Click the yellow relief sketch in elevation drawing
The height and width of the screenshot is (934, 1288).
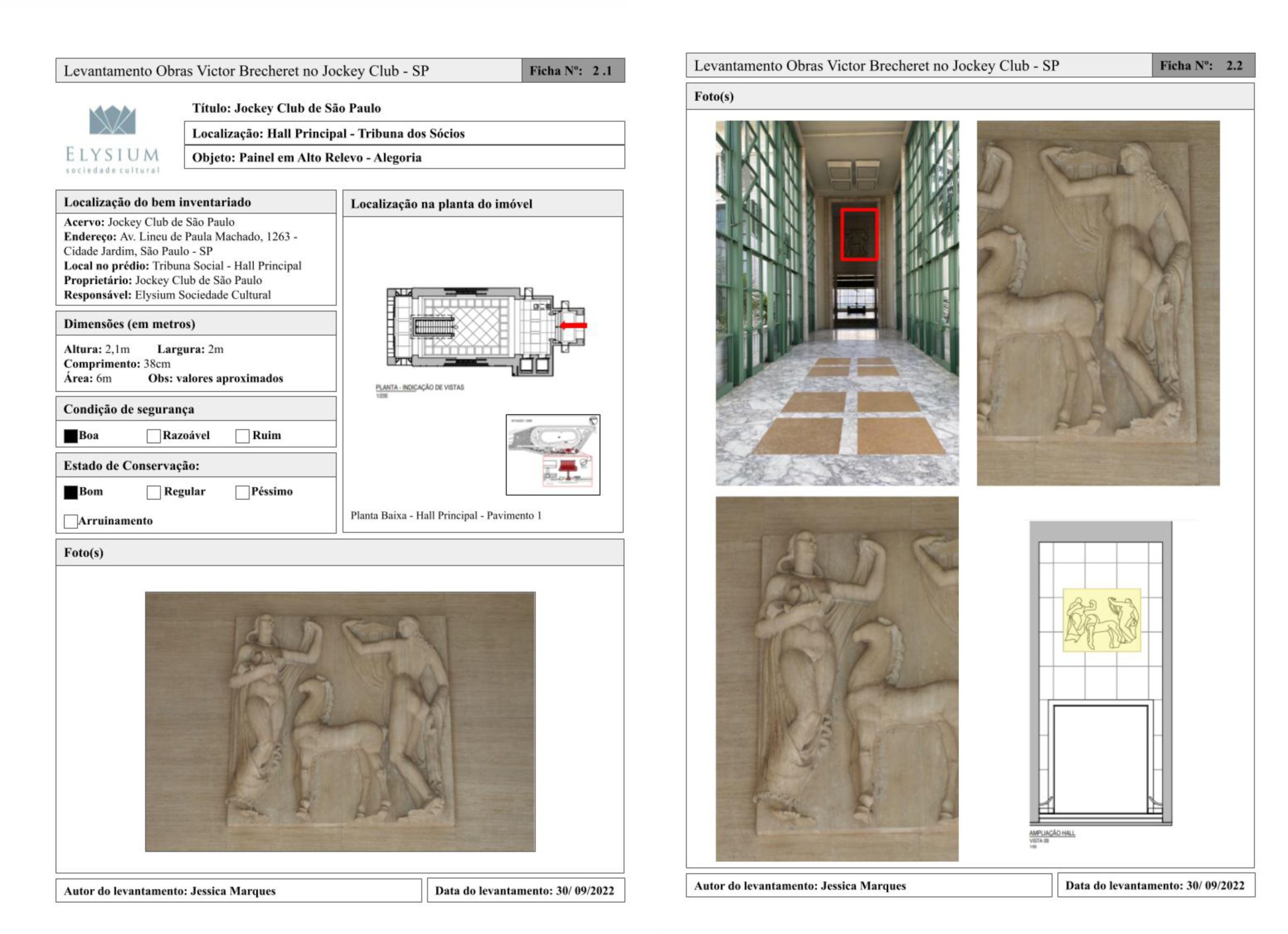(1101, 620)
